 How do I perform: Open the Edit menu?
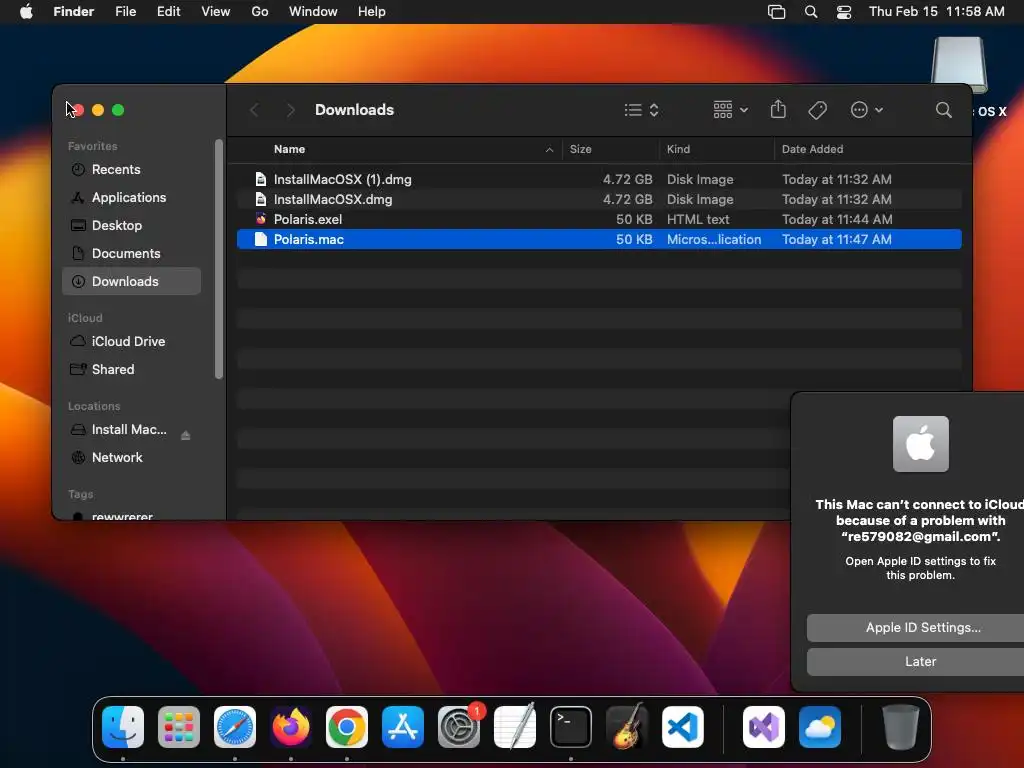click(x=168, y=12)
